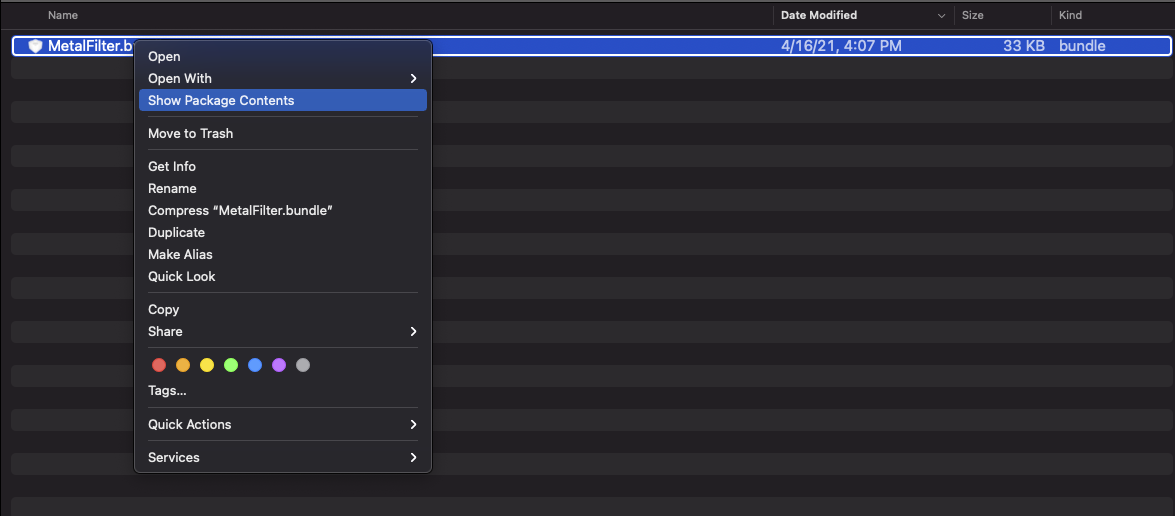Select the Rename menu entry

point(283,189)
